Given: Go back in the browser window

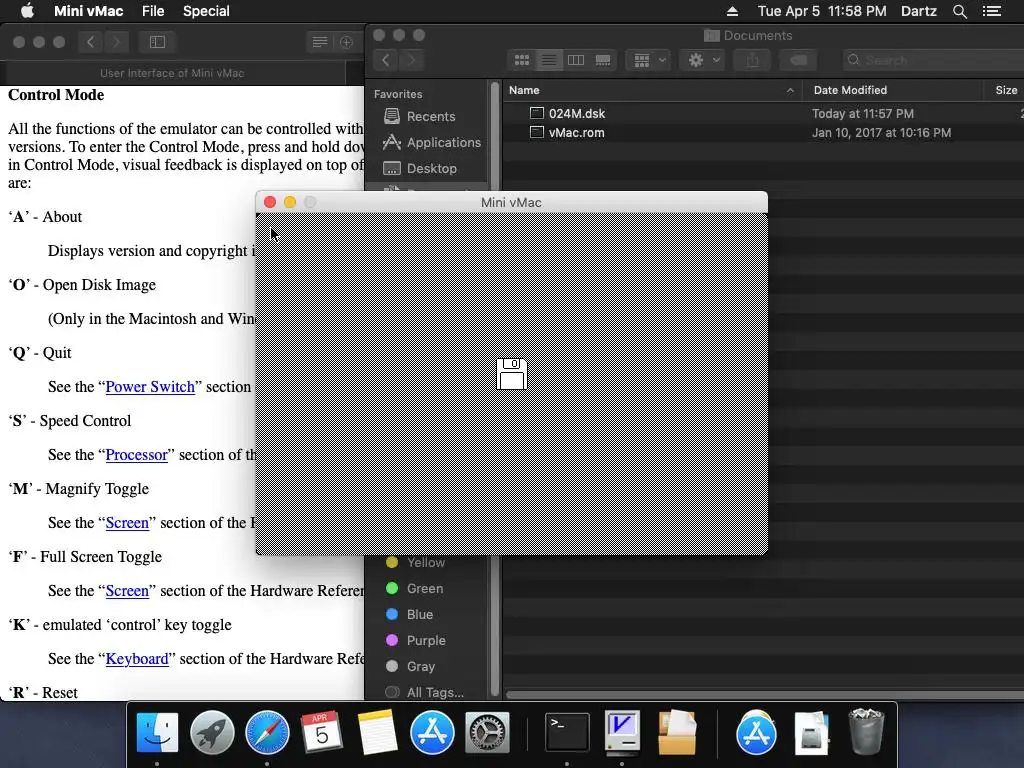Looking at the screenshot, I should click(x=91, y=42).
